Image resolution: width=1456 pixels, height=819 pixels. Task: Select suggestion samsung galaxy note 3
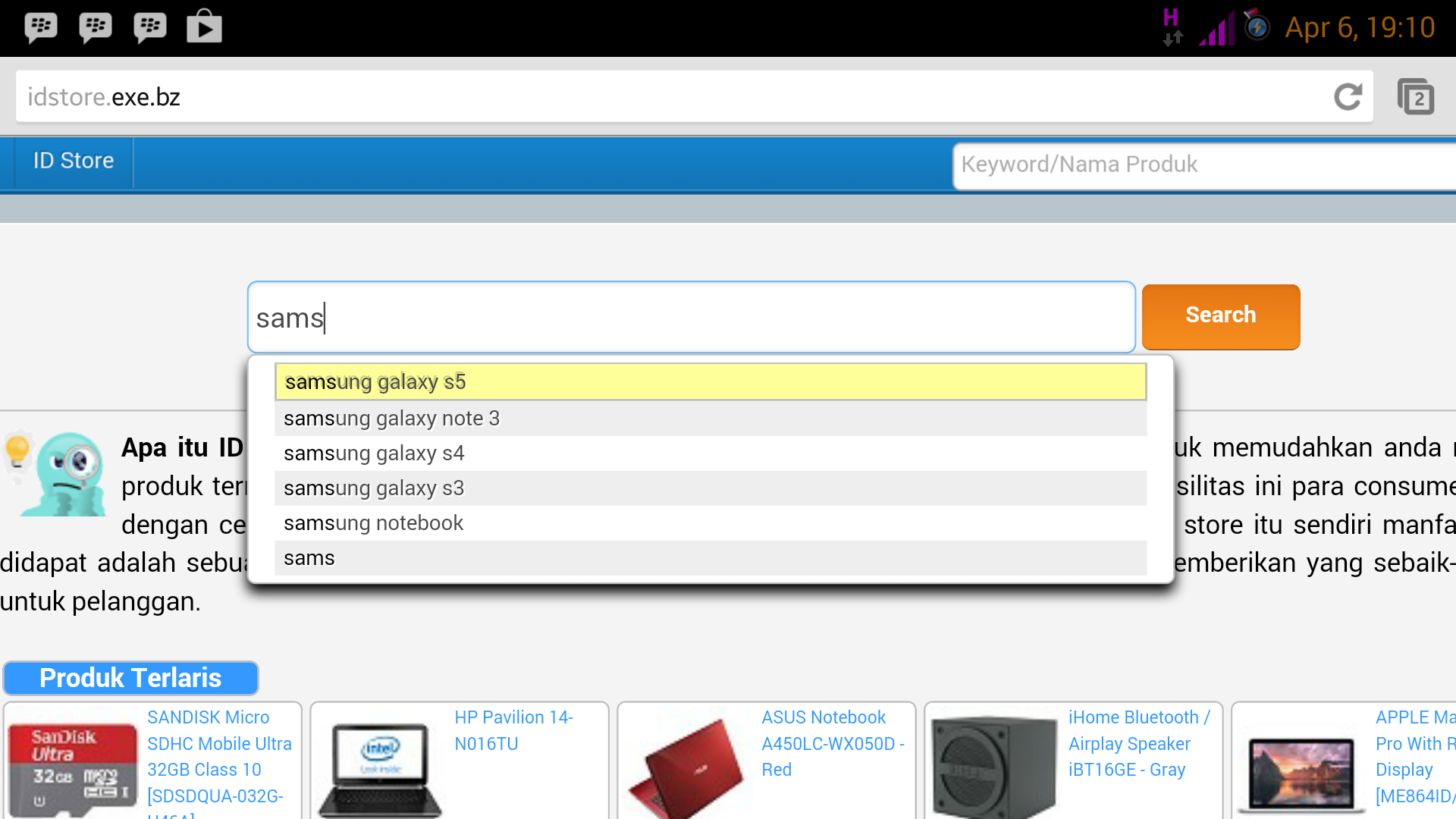[711, 419]
